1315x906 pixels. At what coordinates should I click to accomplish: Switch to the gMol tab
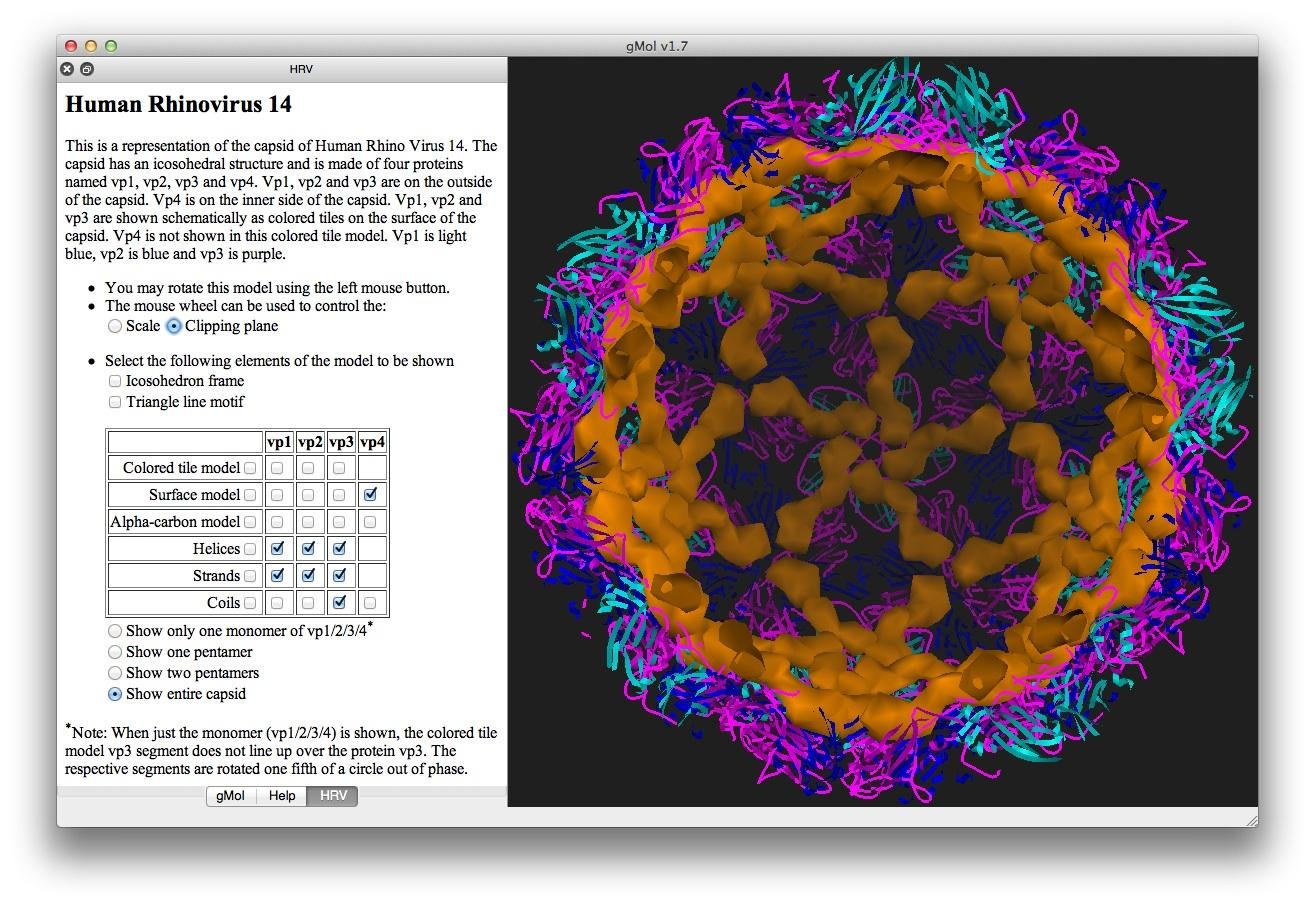point(231,796)
